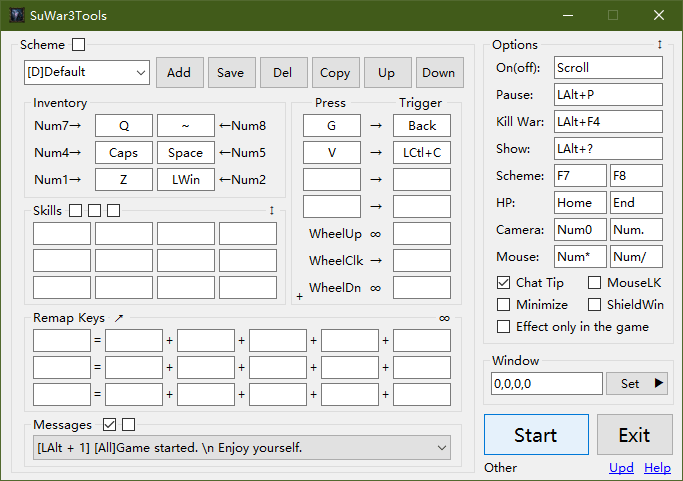683x481 pixels.
Task: Click the up-down arrow icon in Options header
Action: 659,44
